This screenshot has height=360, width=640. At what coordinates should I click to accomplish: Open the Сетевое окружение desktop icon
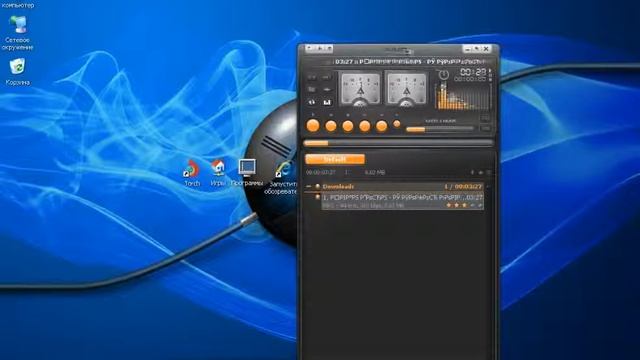pos(18,33)
